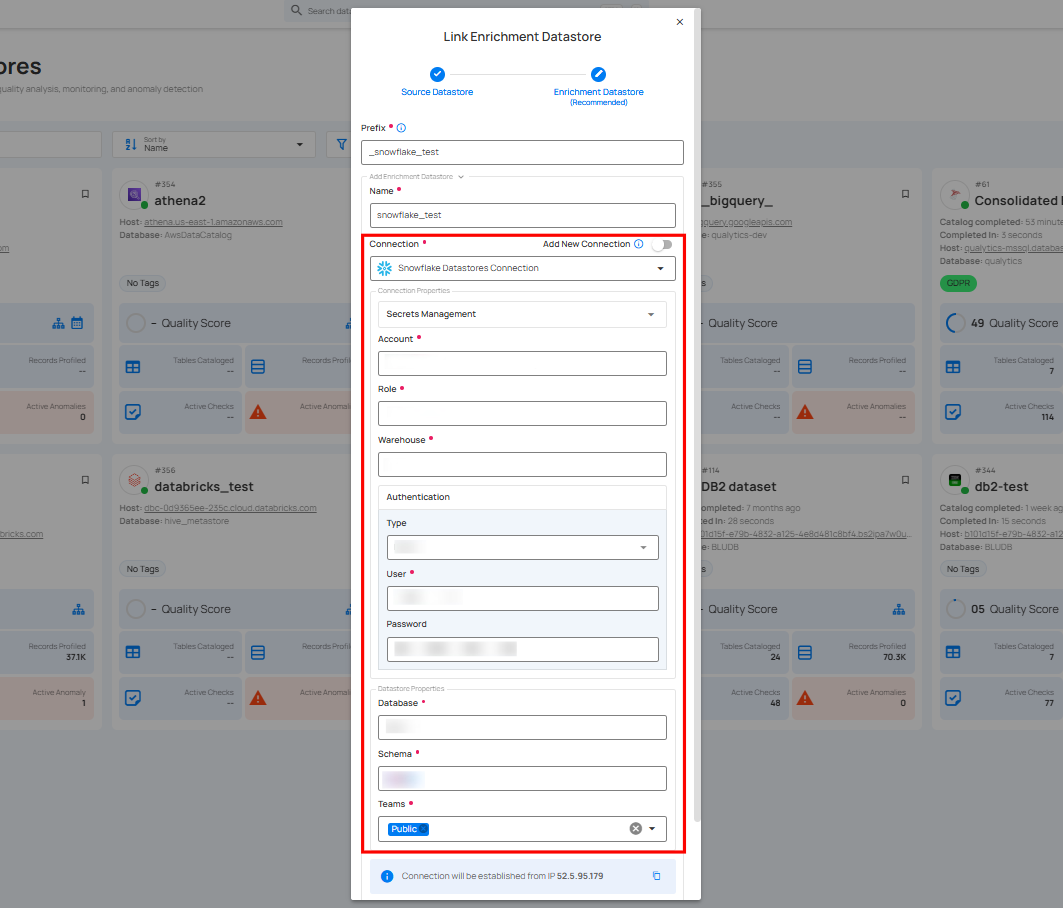Click the 49 Quality Score progress ring
Image resolution: width=1063 pixels, height=908 pixels.
click(x=955, y=323)
